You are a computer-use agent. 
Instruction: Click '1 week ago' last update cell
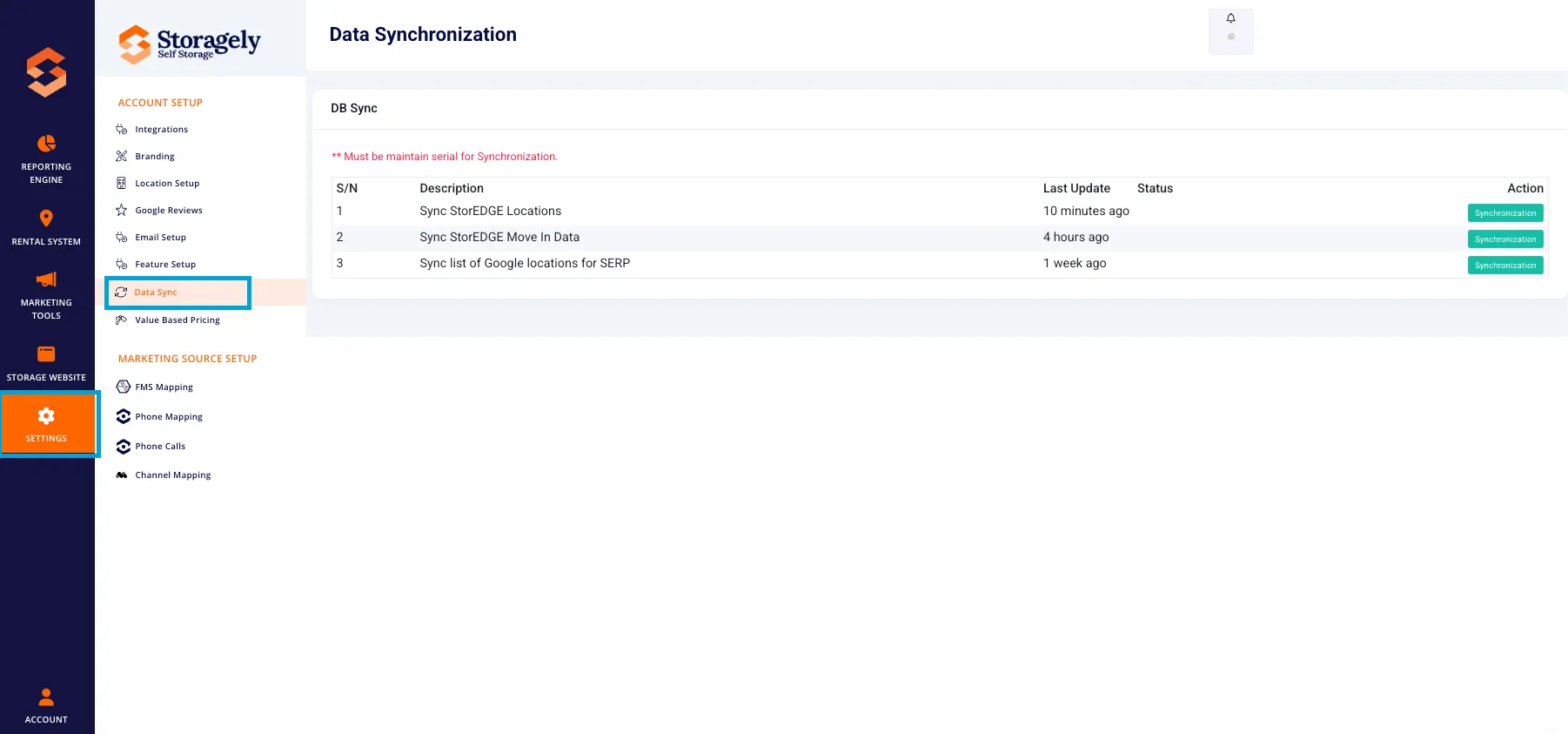coord(1075,264)
